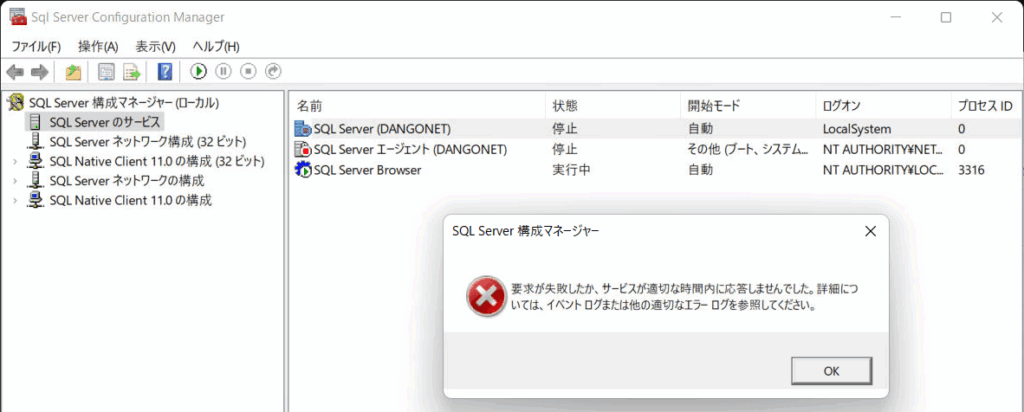Screen dimensions: 1024x412
Task: Expand the last SQL Native Client 11.0 の構成 node
Action: pyautogui.click(x=15, y=200)
